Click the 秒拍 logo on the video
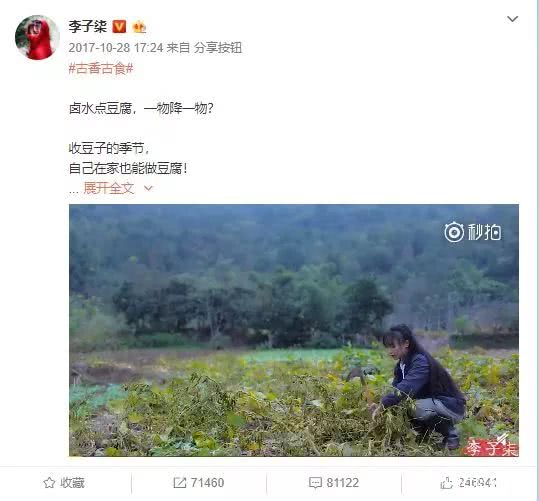This screenshot has width=539, height=501. click(x=473, y=232)
